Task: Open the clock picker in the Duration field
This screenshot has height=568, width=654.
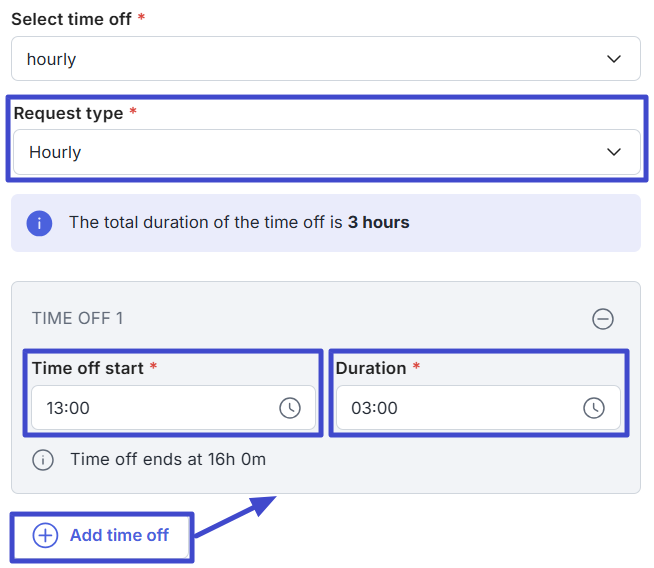Action: coord(594,408)
